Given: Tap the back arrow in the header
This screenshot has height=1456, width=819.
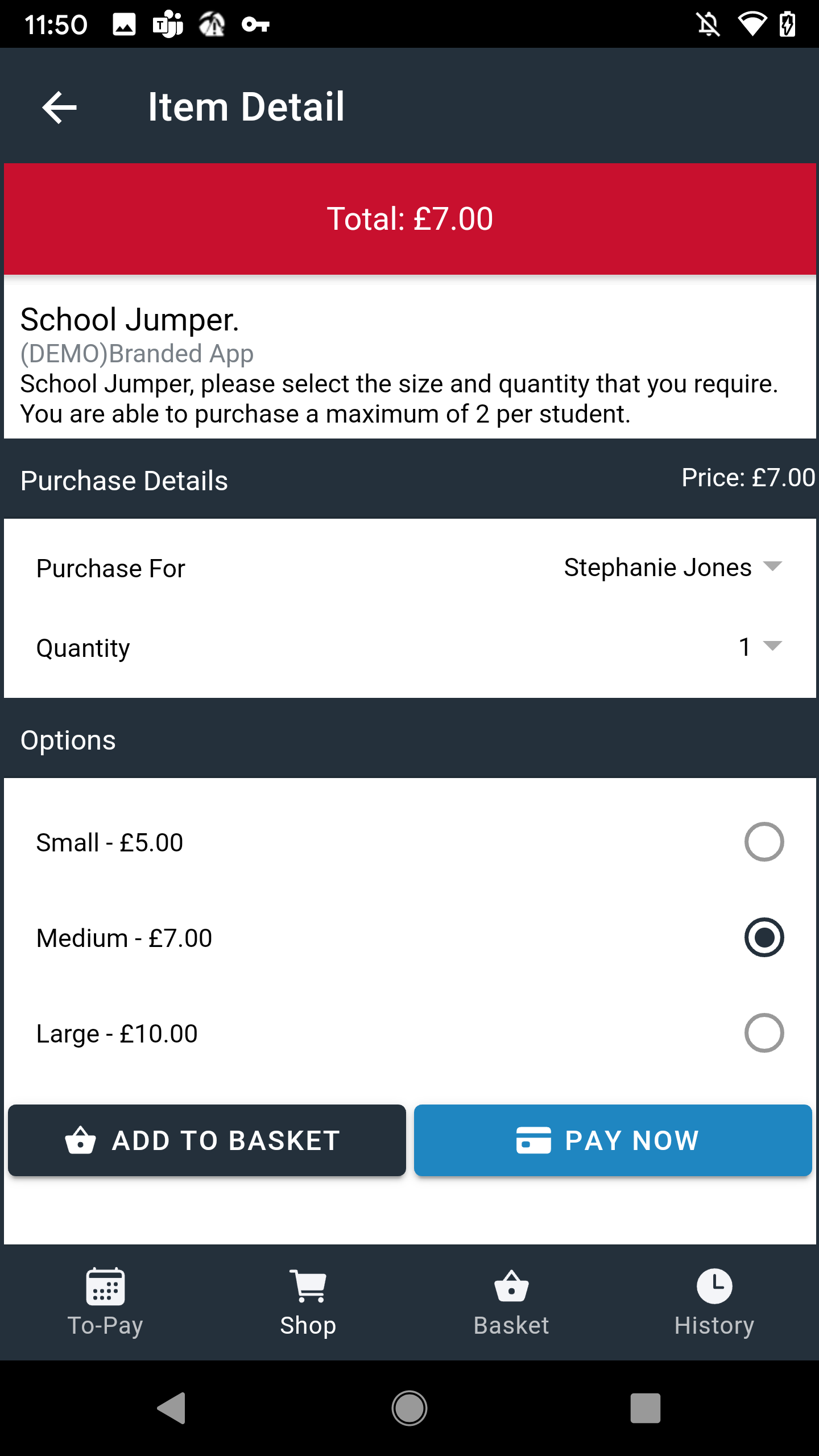Looking at the screenshot, I should click(x=60, y=107).
